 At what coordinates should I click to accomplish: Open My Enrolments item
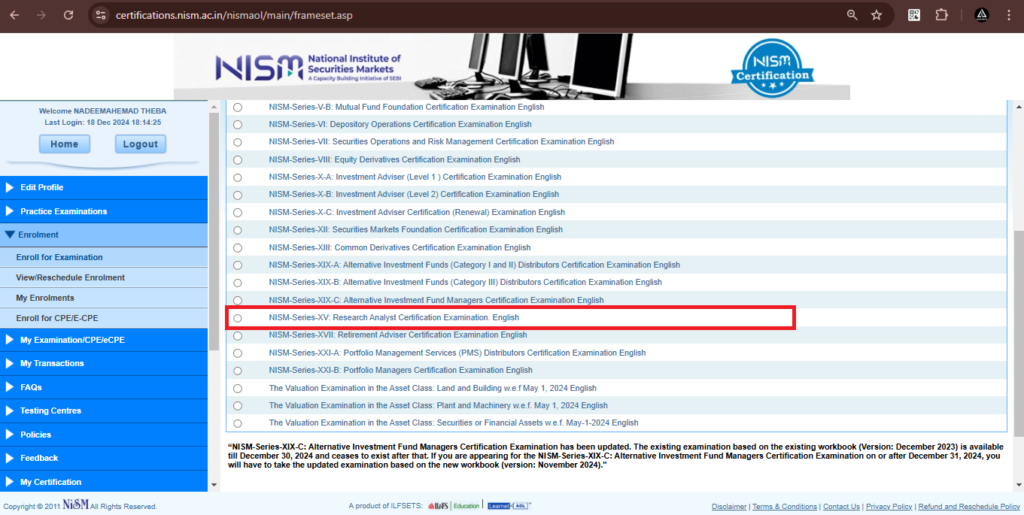pyautogui.click(x=104, y=298)
